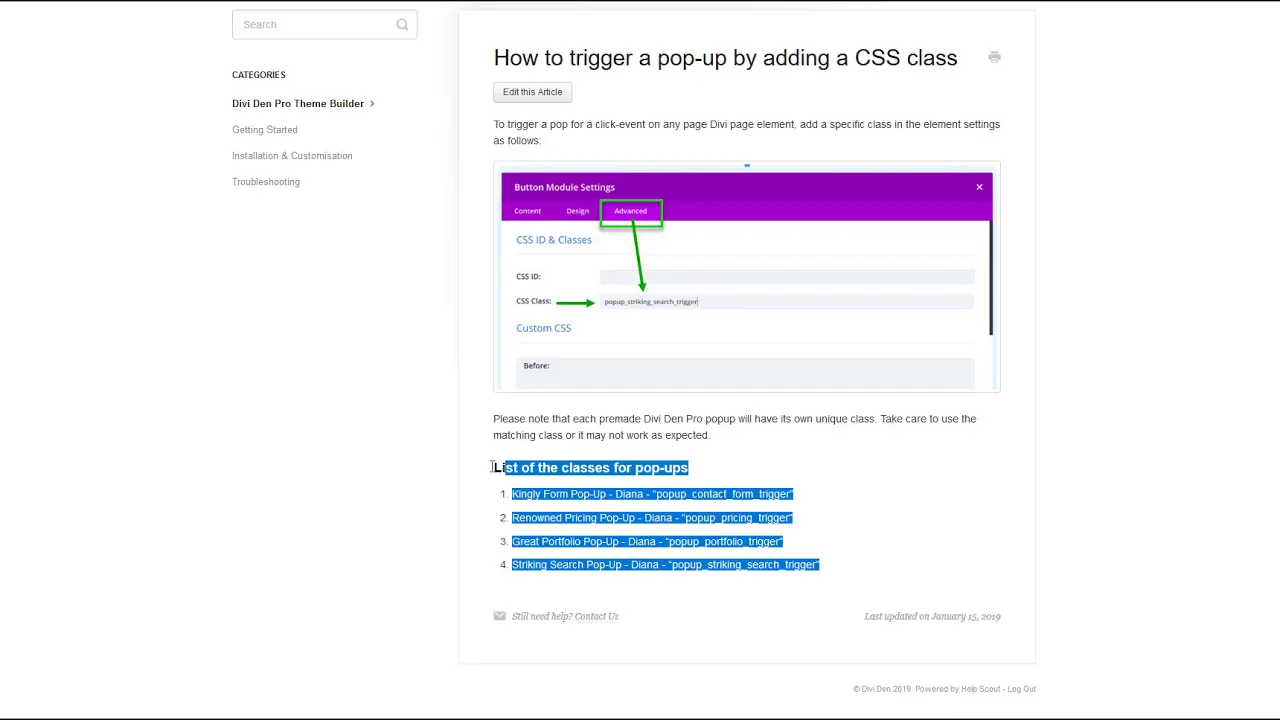Open the Divi Den Pro Theme Builder category
Image resolution: width=1280 pixels, height=720 pixels.
tap(298, 103)
